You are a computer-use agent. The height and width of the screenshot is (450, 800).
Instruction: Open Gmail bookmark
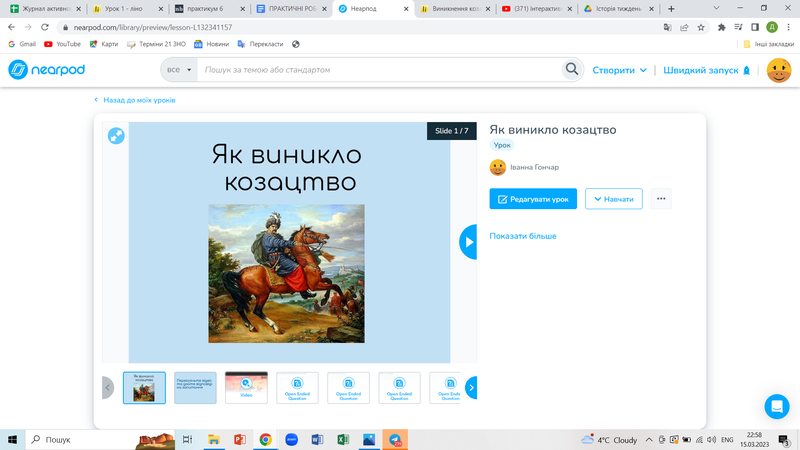coord(22,44)
